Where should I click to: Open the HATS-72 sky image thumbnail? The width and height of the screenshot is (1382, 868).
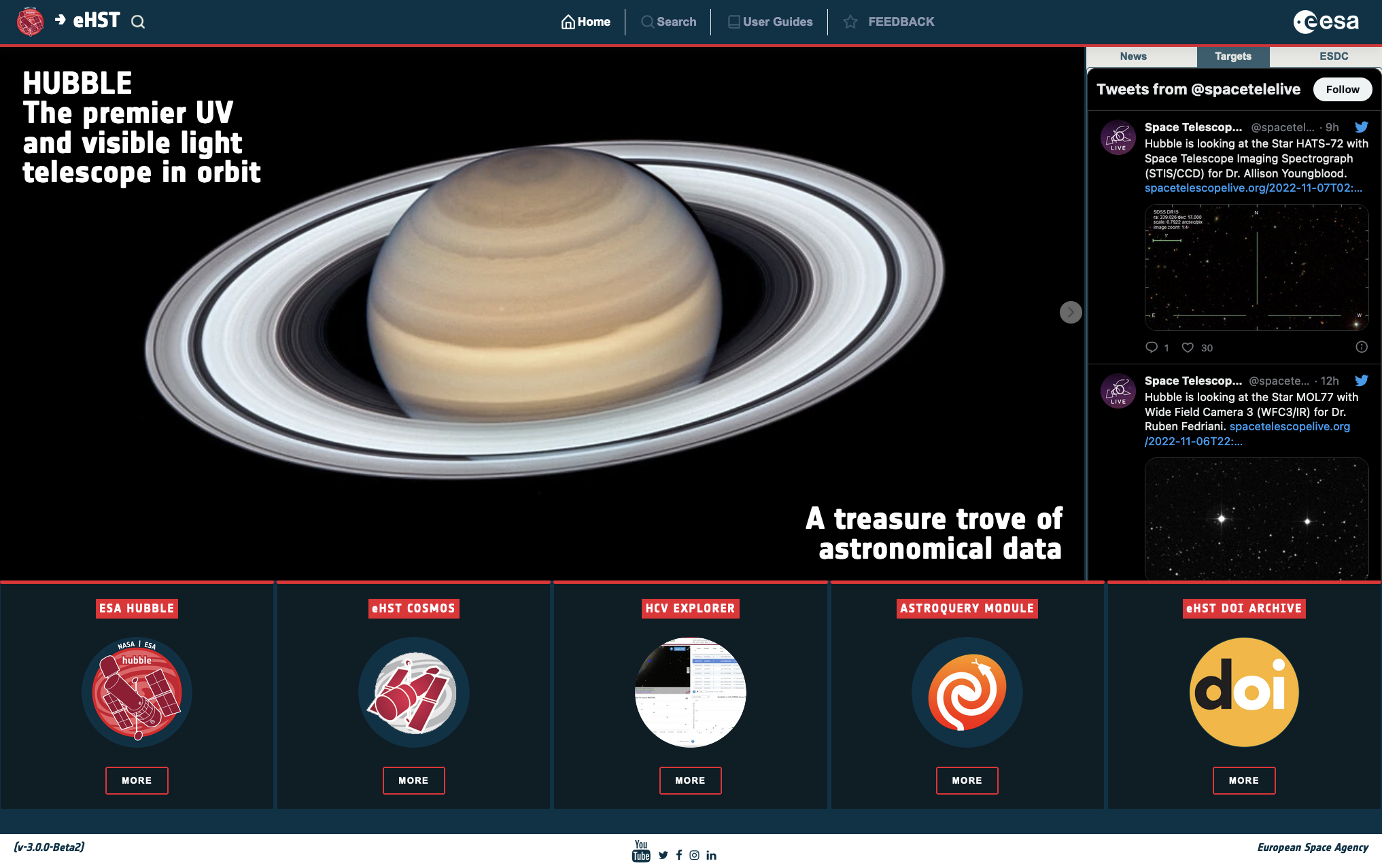[1256, 268]
